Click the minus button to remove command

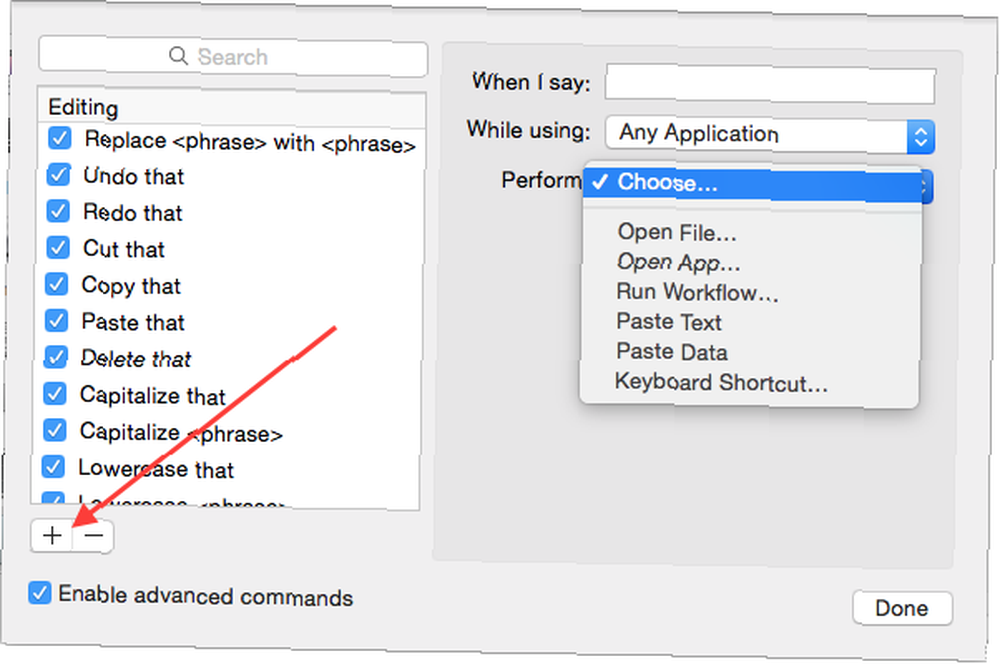pyautogui.click(x=93, y=536)
